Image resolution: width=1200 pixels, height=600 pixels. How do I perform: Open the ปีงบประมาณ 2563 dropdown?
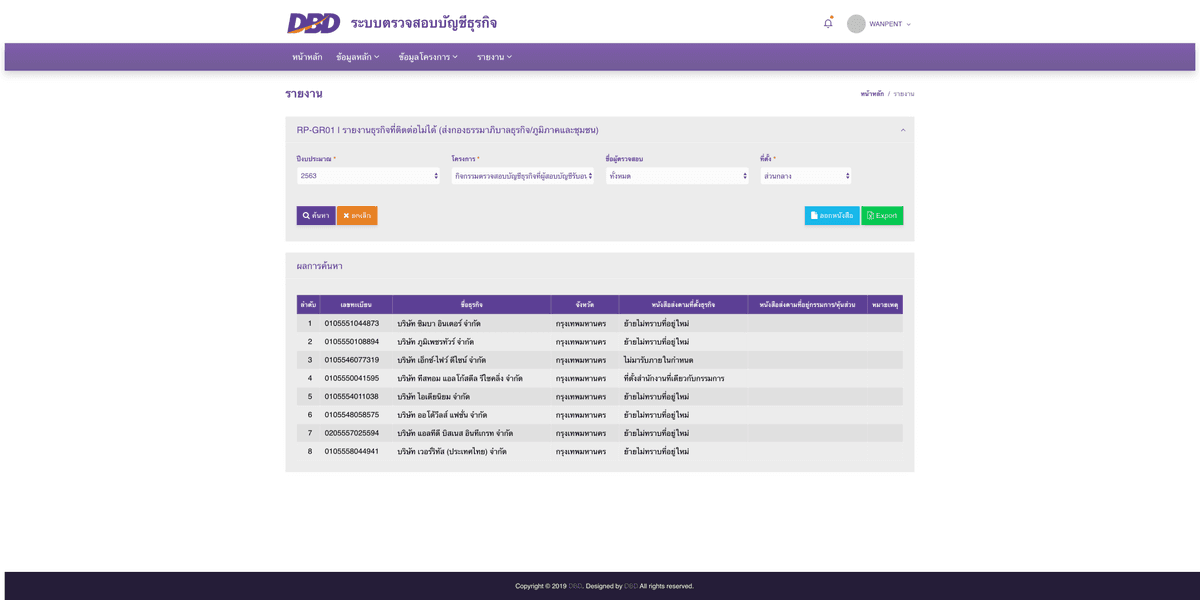368,176
